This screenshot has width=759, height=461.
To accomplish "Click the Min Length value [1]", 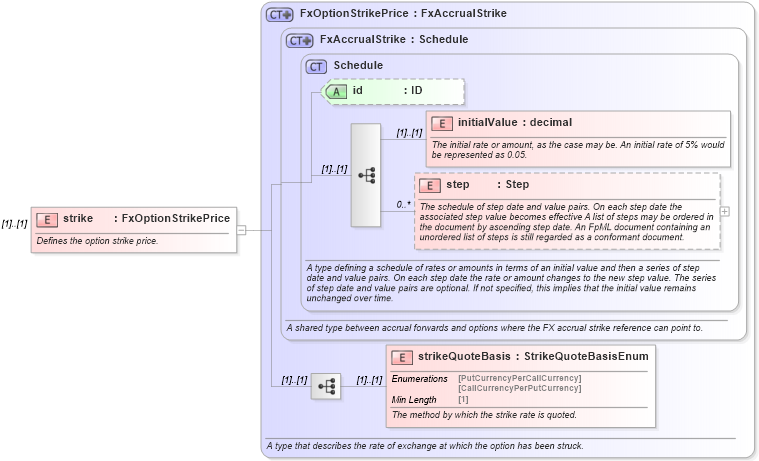I will (x=463, y=400).
